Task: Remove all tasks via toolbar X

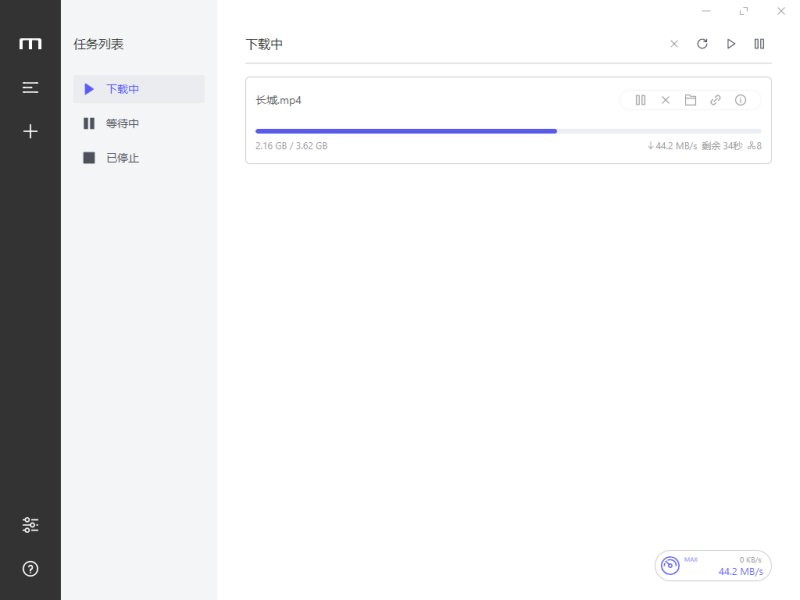Action: (x=675, y=44)
